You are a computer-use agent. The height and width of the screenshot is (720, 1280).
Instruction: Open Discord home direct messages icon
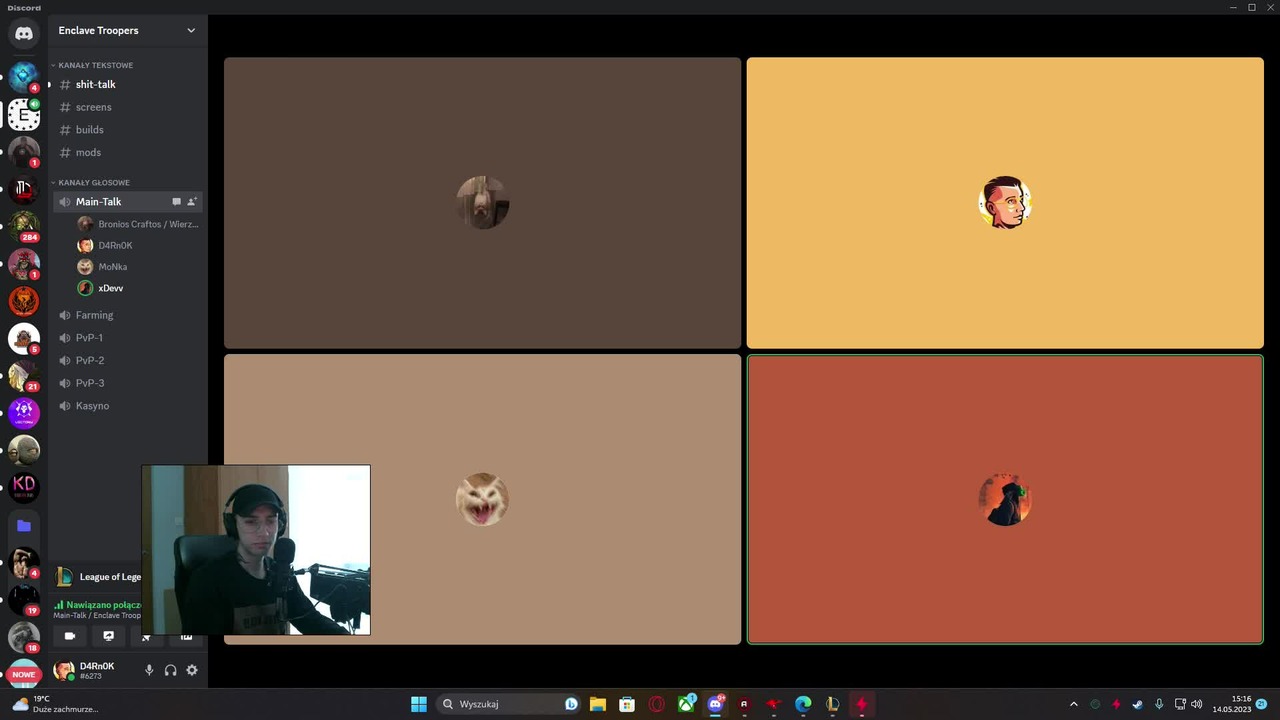coord(24,33)
